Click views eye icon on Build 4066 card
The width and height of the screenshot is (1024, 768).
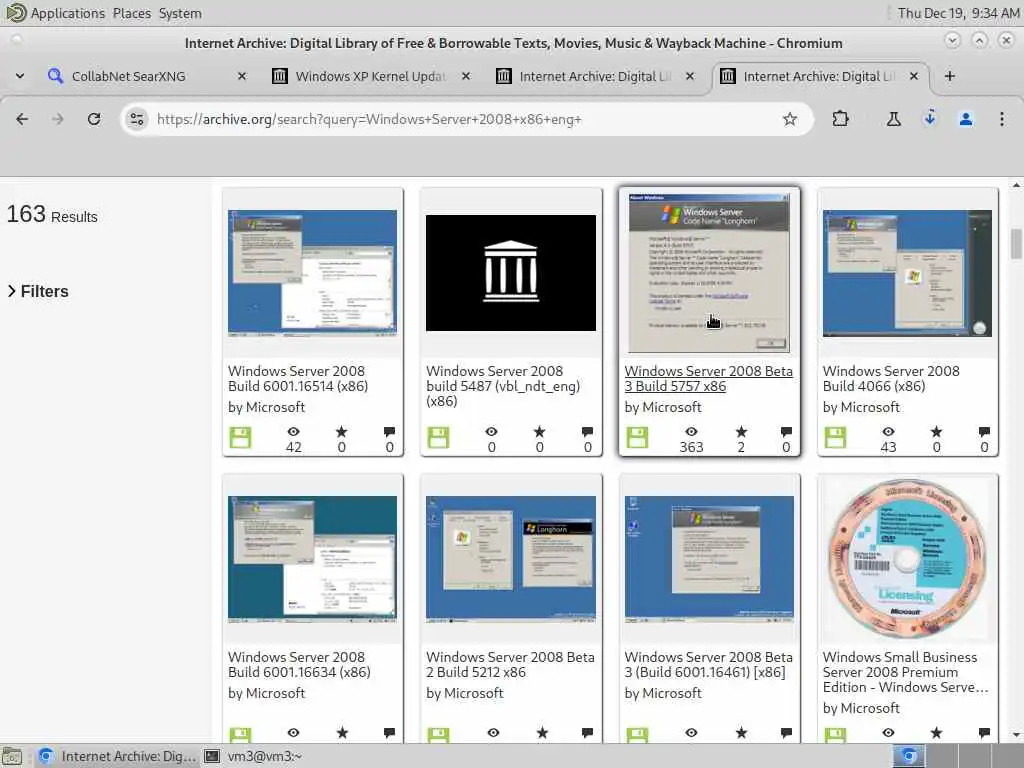(889, 432)
